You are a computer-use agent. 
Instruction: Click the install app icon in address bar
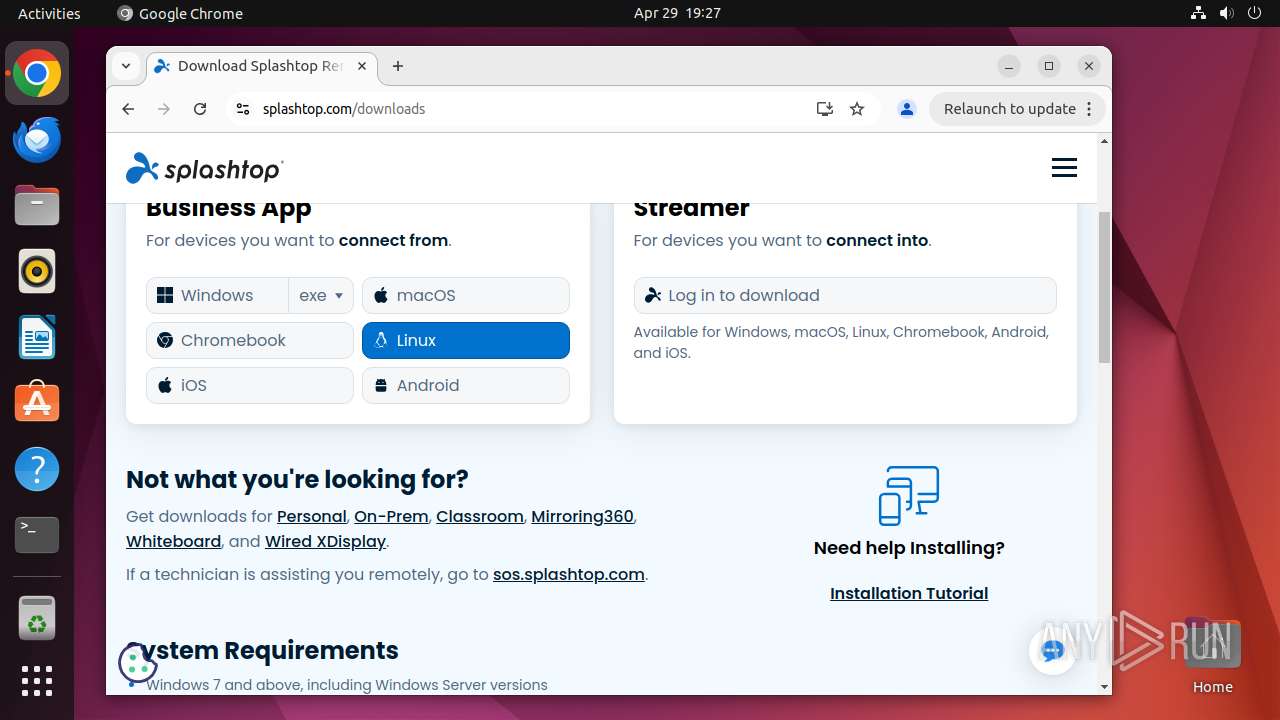825,109
